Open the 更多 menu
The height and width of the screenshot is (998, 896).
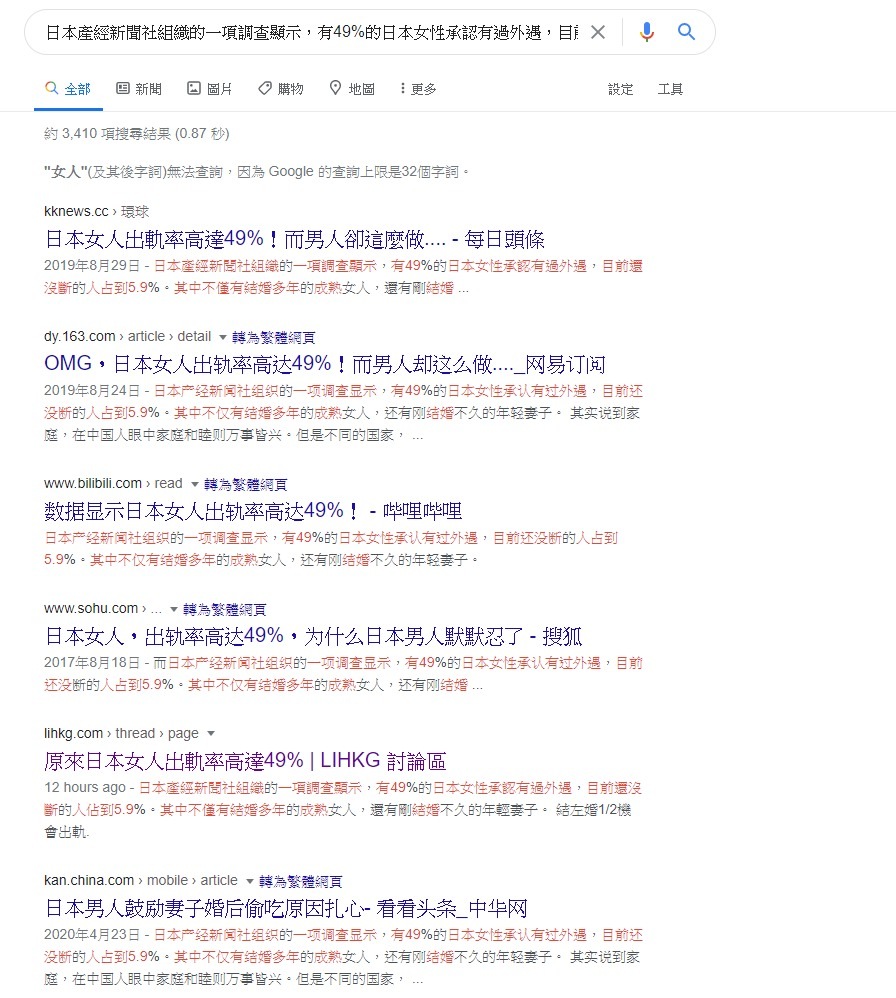pos(418,88)
